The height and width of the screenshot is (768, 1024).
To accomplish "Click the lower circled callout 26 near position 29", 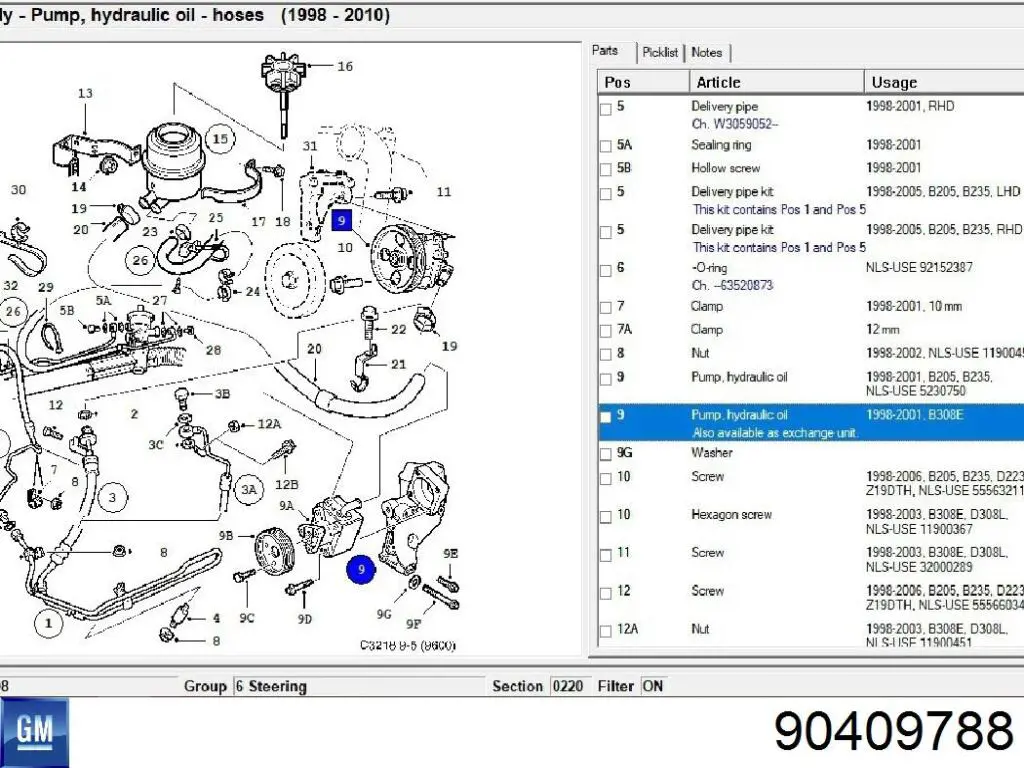I will pyautogui.click(x=13, y=312).
